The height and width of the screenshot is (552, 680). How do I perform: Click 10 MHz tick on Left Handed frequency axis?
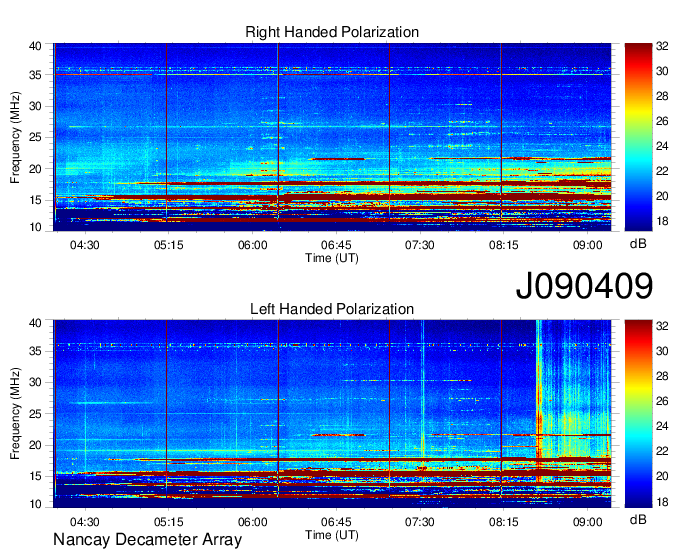[x=35, y=504]
